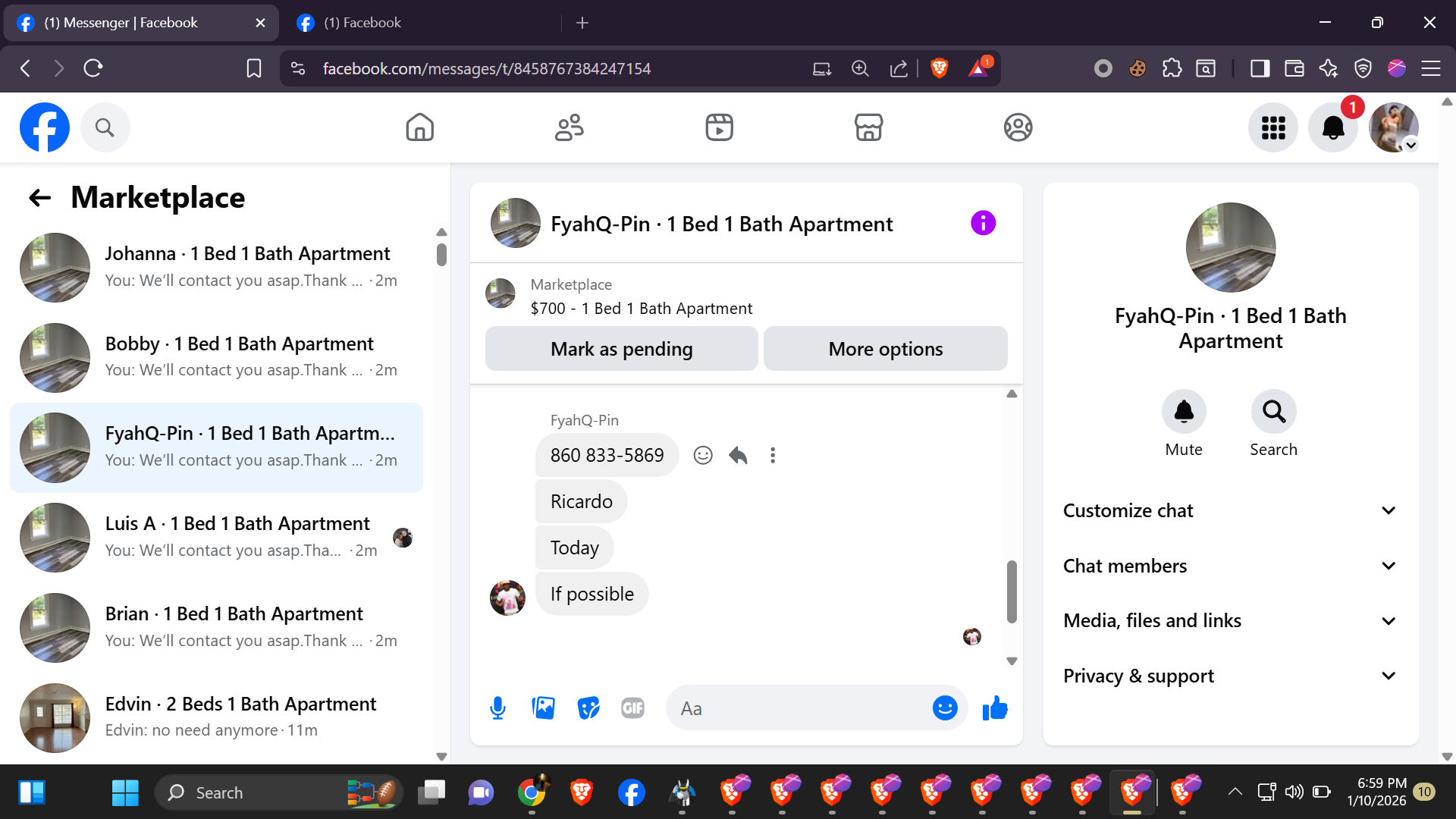Toggle conversation information panel
1456x819 pixels.
tap(983, 223)
